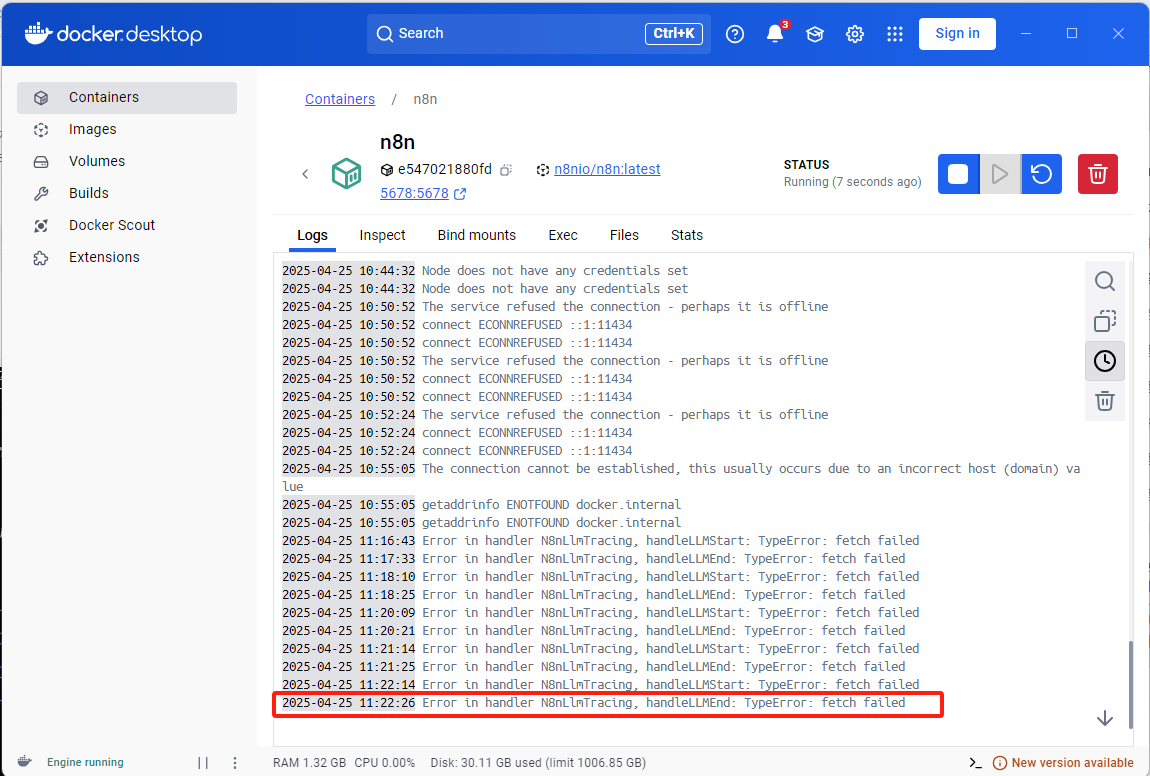1150x776 pixels.
Task: Open Docker Scout in the sidebar
Action: pyautogui.click(x=127, y=225)
